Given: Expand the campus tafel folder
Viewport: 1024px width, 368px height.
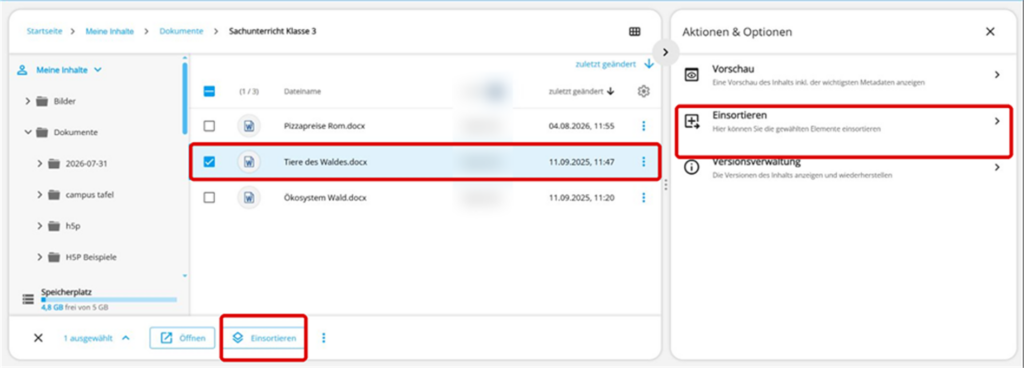Looking at the screenshot, I should click(x=40, y=194).
